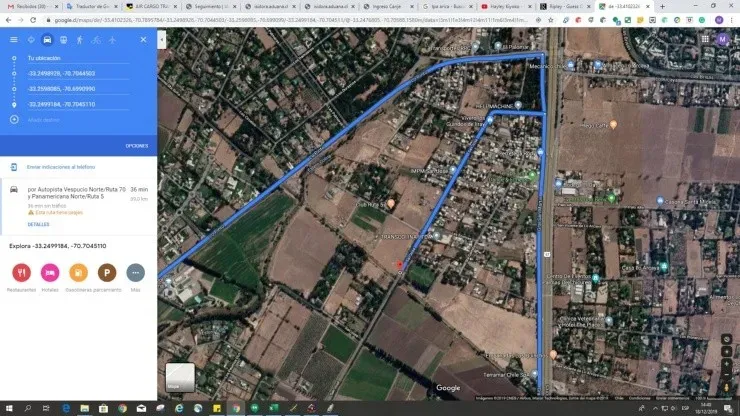Select driving travel mode icon
Screen dimensions: 740x416
[x=47, y=39]
